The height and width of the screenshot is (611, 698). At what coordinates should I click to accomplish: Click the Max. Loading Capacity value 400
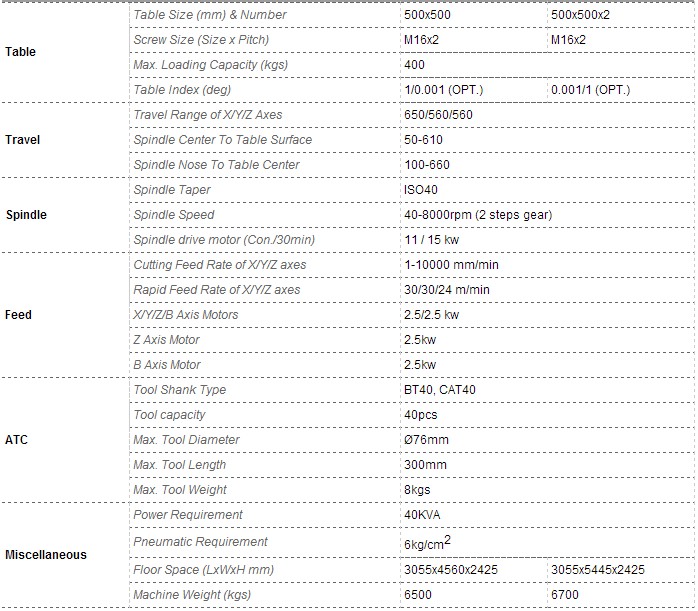coord(414,65)
